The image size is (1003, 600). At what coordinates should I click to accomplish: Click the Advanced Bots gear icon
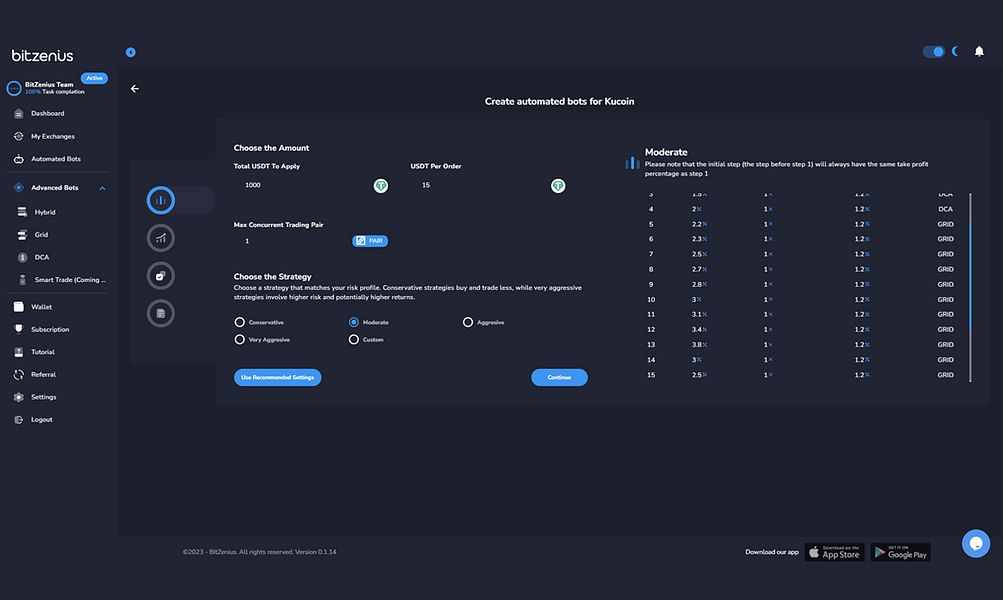coord(19,187)
